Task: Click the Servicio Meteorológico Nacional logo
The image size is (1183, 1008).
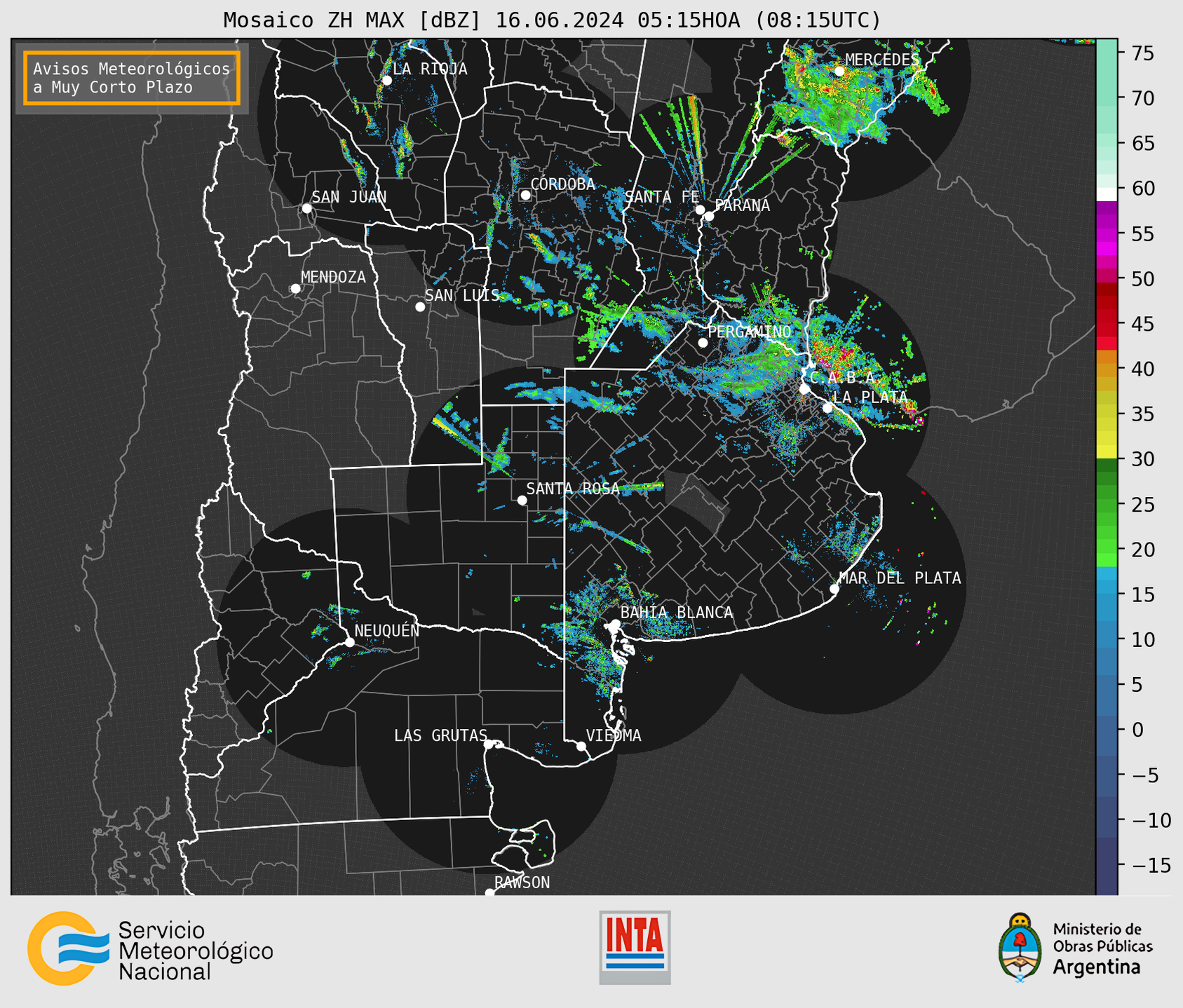Action: (151, 950)
